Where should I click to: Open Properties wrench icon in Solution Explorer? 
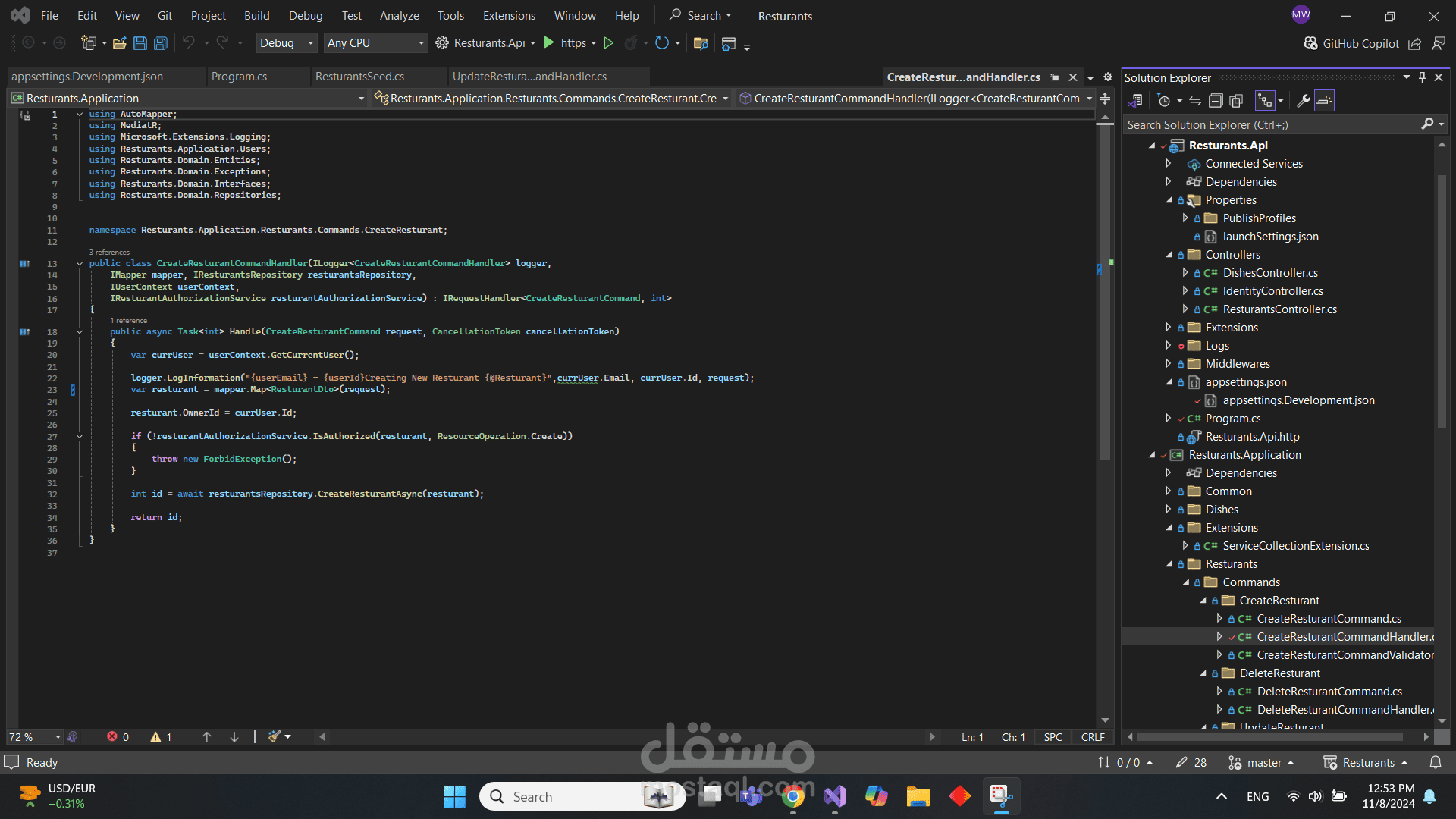(x=1304, y=101)
